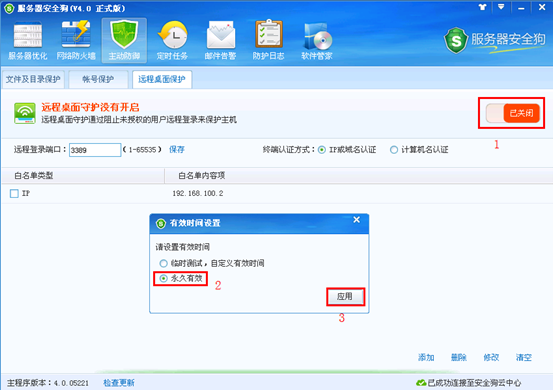The width and height of the screenshot is (553, 390).
Task: Open the 服务器优化 server optimization module
Action: [28, 41]
